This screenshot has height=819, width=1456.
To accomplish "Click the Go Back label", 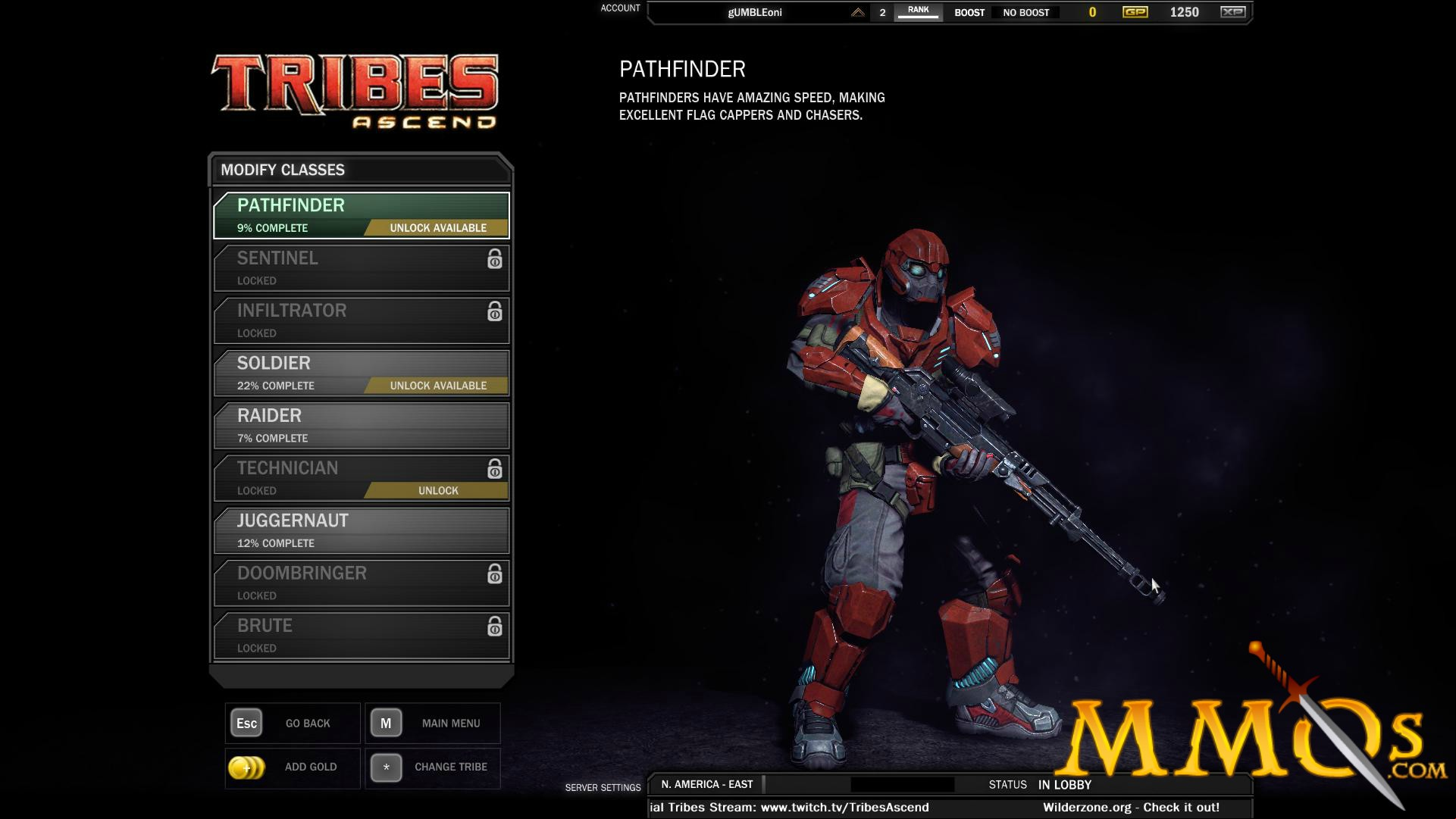I will pos(308,724).
